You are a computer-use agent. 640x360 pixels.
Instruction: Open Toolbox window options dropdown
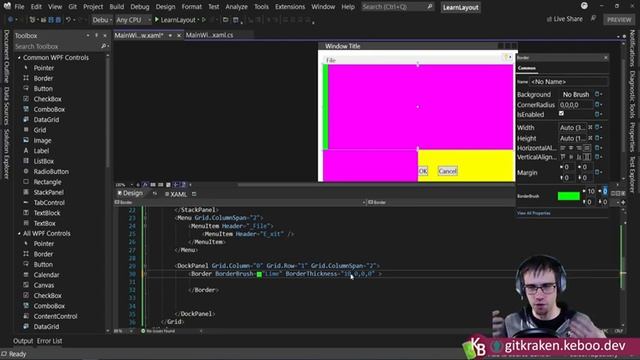coord(88,36)
